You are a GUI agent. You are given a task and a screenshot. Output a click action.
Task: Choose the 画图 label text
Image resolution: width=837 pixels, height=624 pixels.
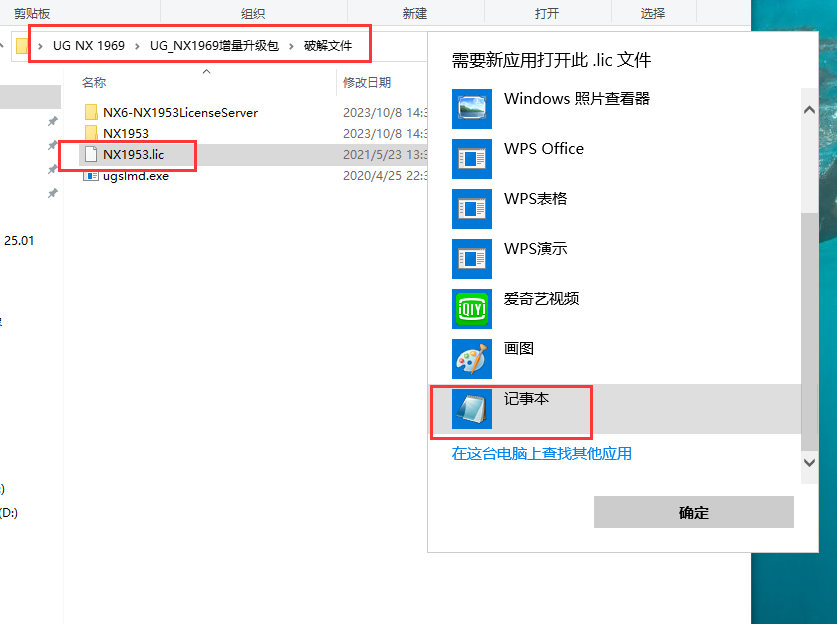tap(519, 349)
